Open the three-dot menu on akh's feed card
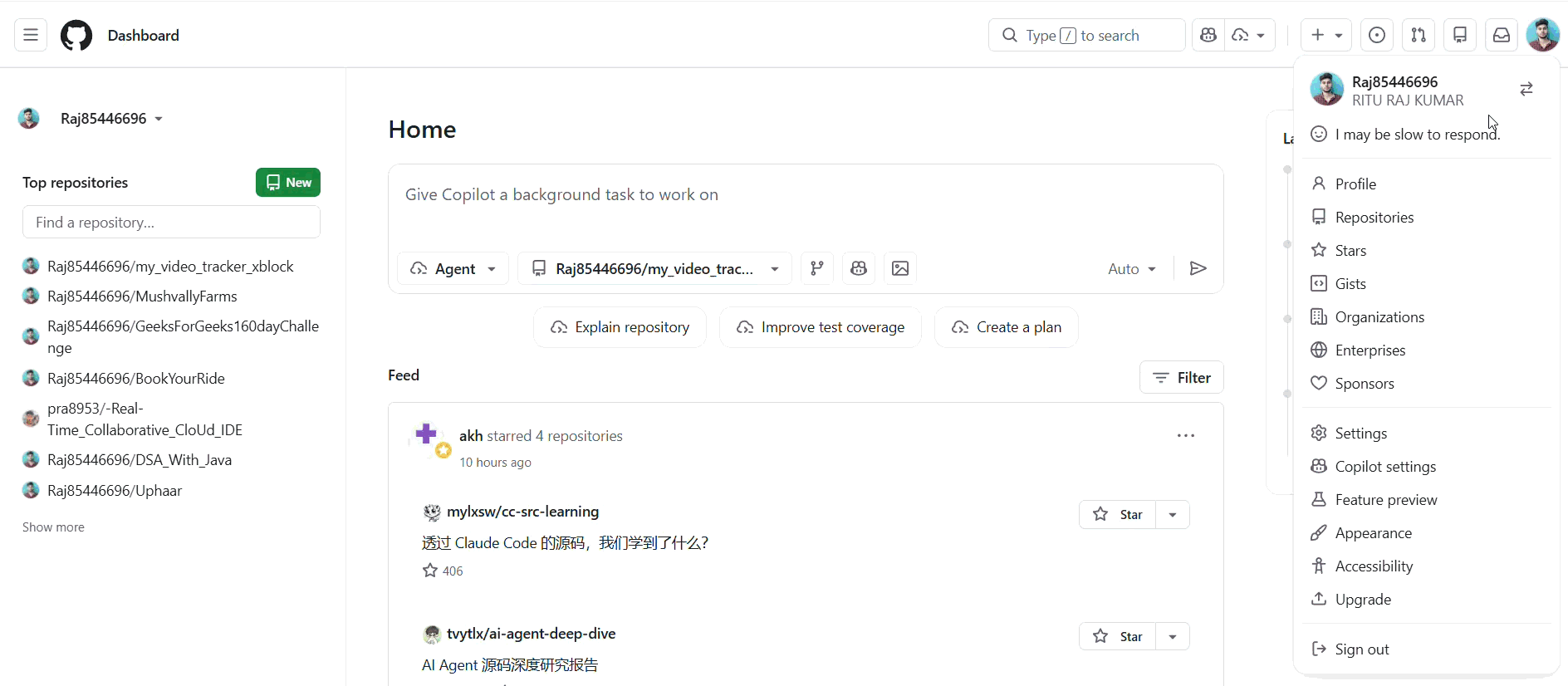This screenshot has width=1568, height=686. pos(1186,435)
